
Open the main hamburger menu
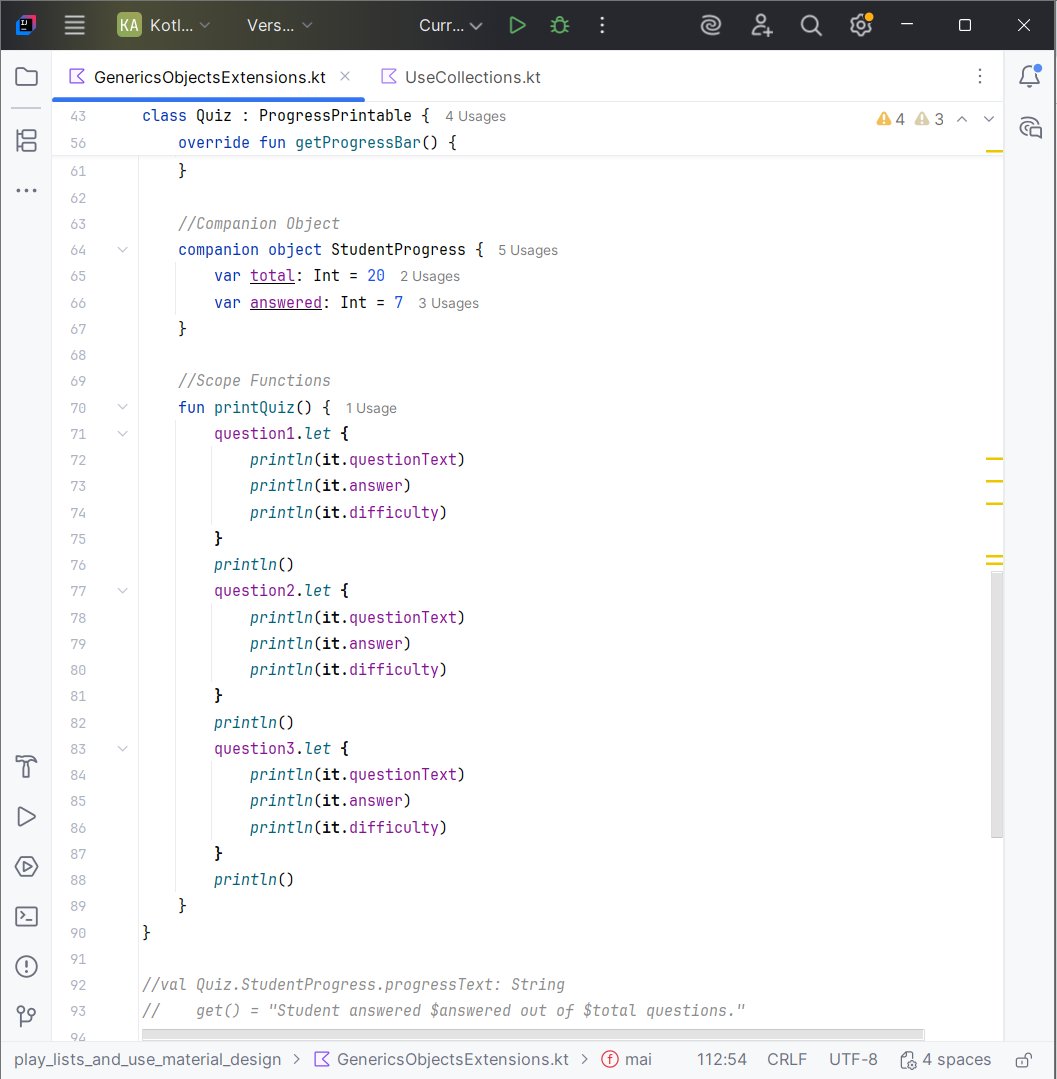(x=74, y=25)
